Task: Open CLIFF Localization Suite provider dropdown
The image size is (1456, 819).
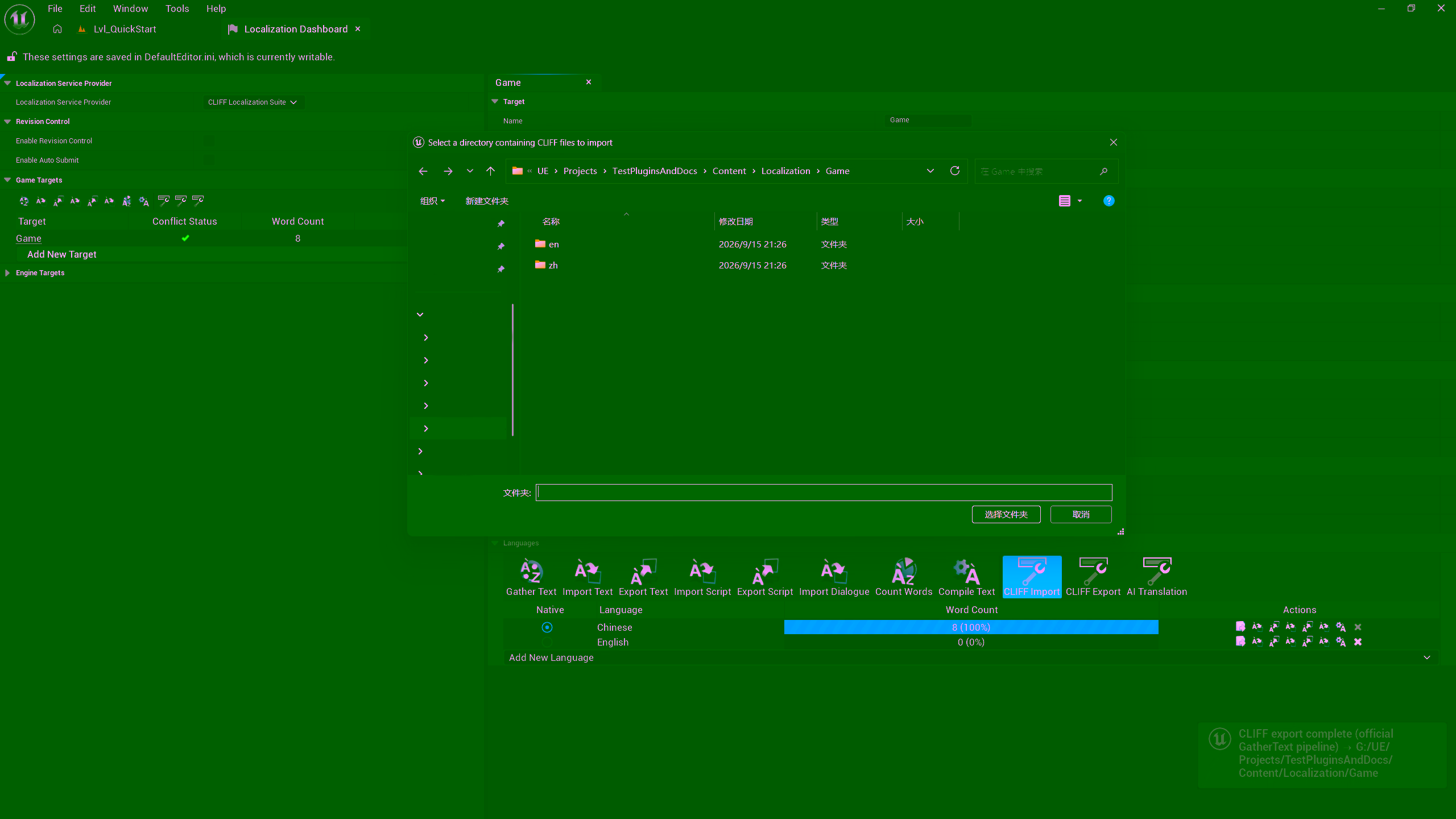Action: [253, 102]
